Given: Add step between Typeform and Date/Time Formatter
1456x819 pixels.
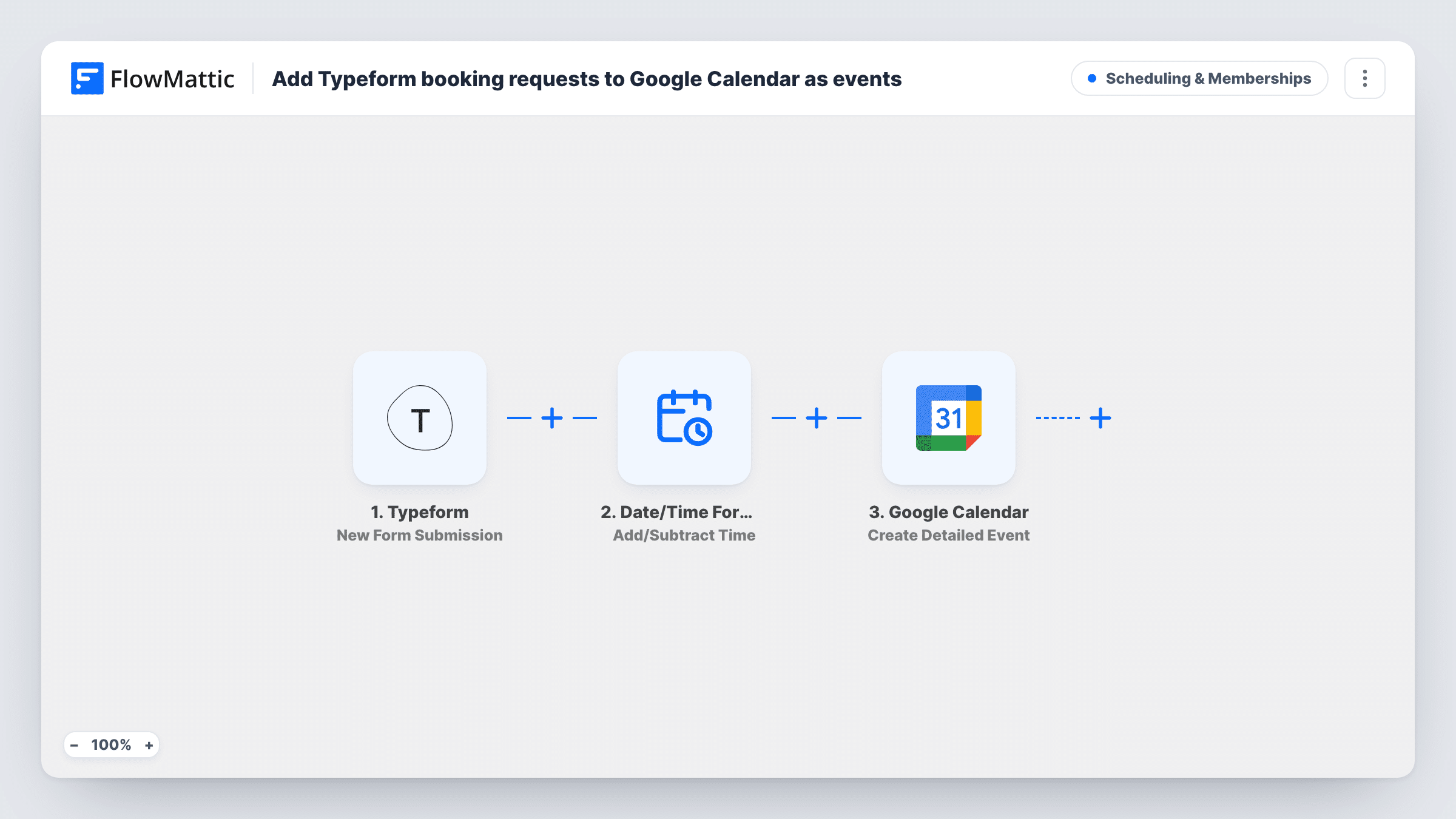Looking at the screenshot, I should coord(552,418).
